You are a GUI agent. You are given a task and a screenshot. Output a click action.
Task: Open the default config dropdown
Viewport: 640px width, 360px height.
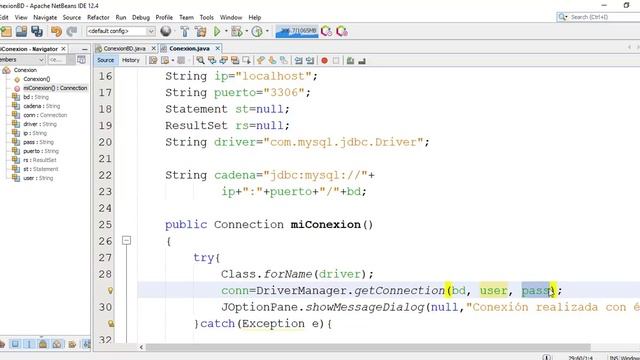[x=120, y=31]
